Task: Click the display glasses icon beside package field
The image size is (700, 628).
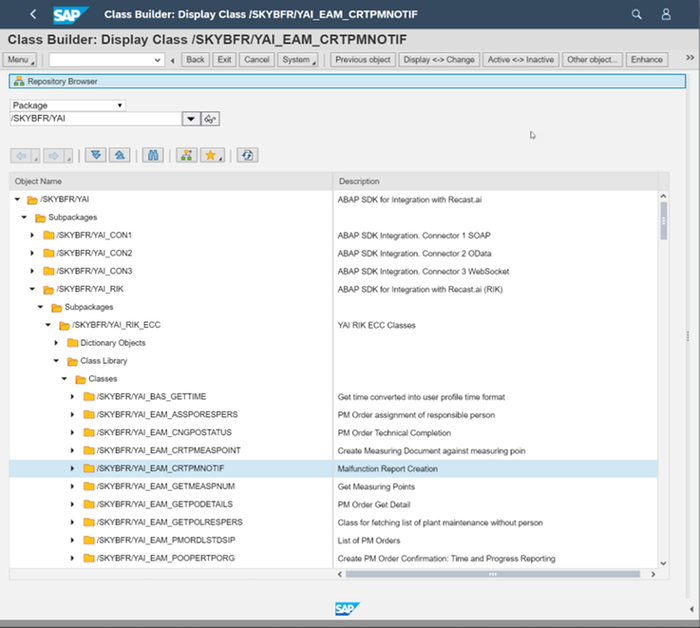Action: coord(210,119)
